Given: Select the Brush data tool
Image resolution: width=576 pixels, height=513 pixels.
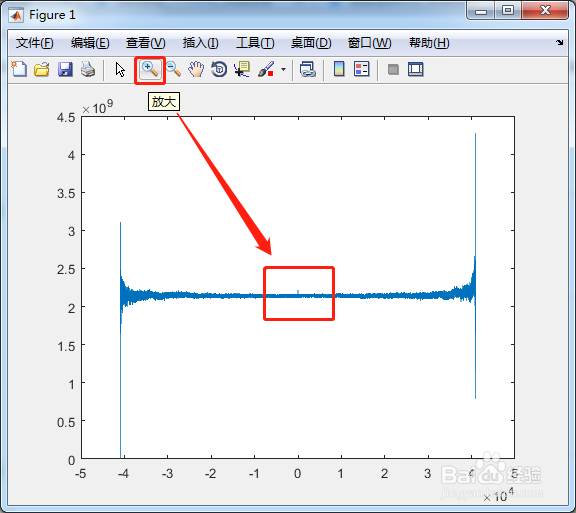Looking at the screenshot, I should tap(266, 69).
